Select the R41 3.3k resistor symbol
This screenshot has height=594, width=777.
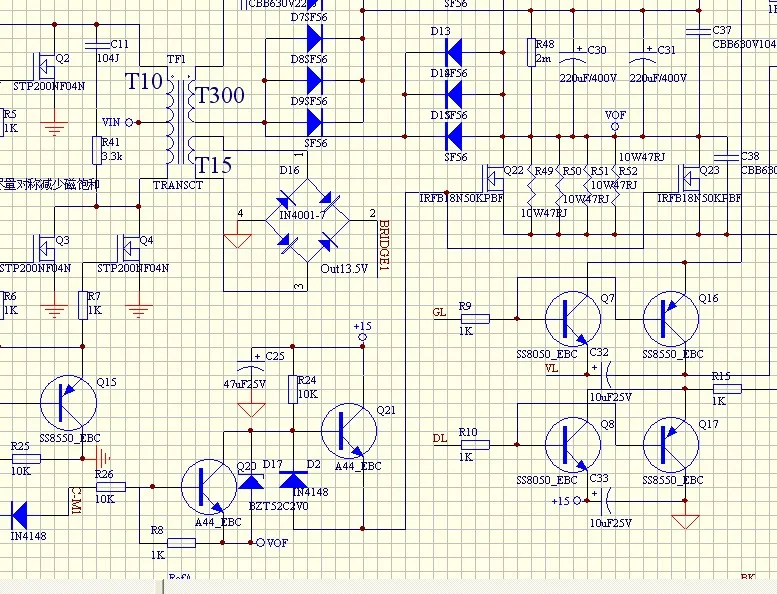[x=97, y=150]
